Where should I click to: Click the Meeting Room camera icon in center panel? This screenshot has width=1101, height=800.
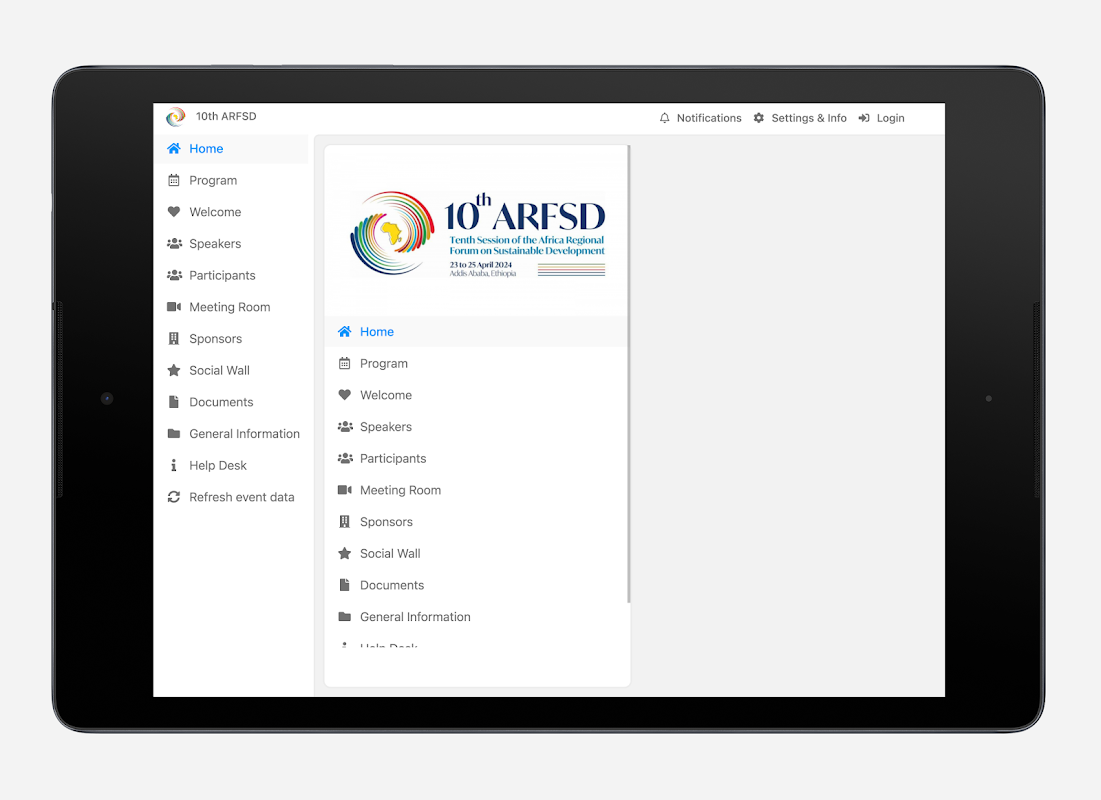pos(344,490)
